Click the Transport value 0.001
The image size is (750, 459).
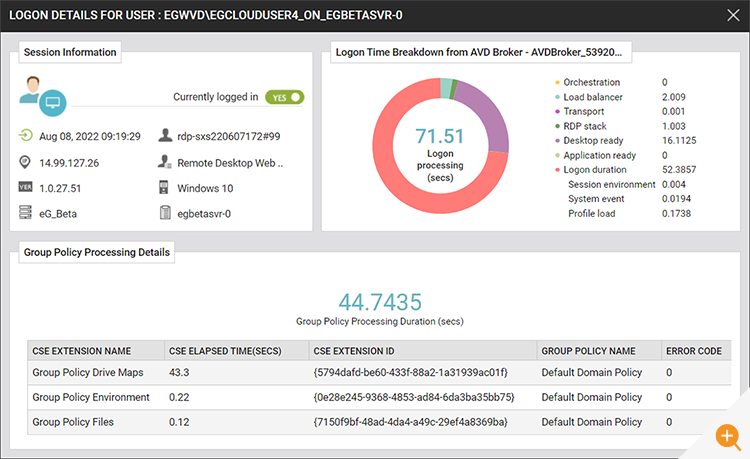point(673,111)
